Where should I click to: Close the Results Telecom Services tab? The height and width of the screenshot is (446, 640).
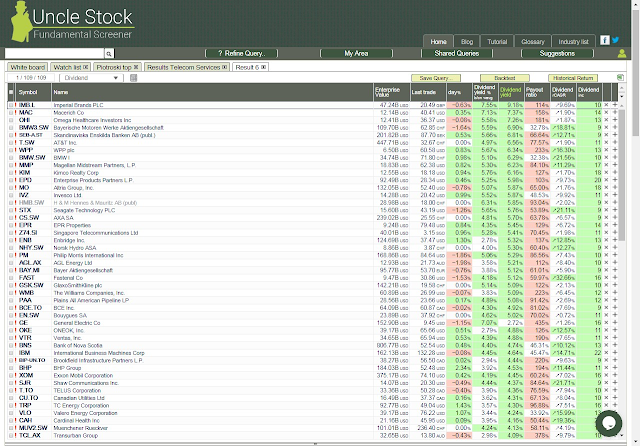224,67
